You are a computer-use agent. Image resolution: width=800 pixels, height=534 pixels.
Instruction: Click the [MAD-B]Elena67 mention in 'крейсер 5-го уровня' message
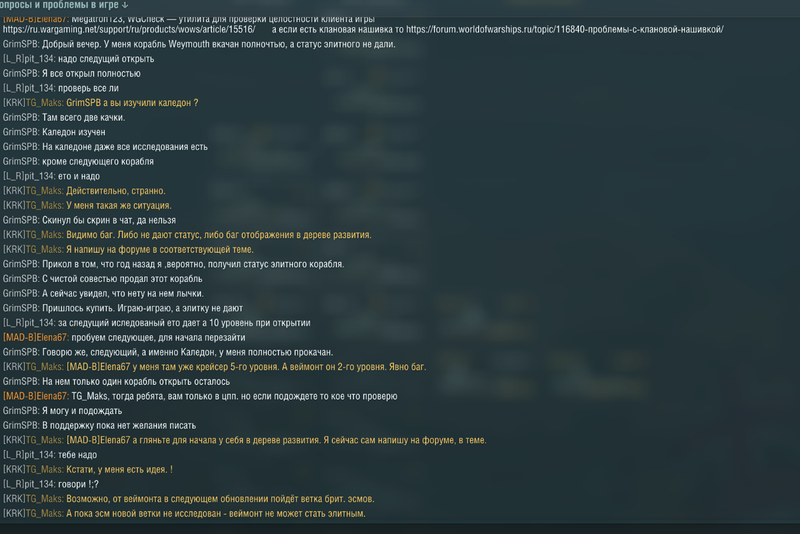pyautogui.click(x=98, y=367)
